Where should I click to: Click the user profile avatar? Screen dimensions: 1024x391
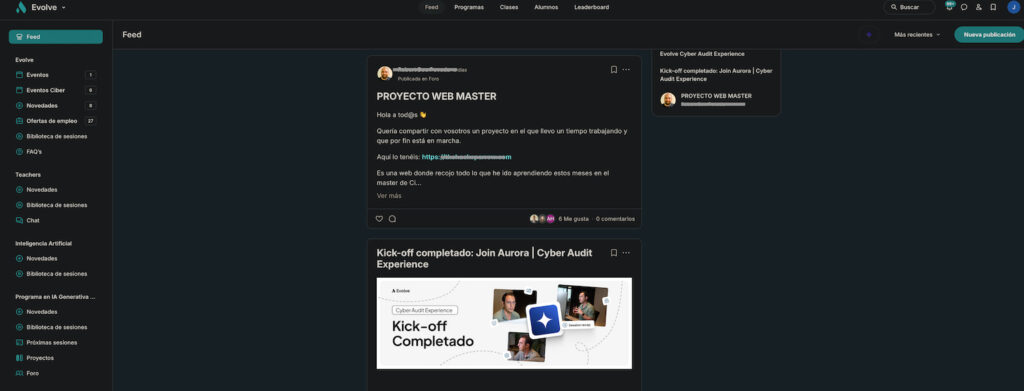point(1013,7)
